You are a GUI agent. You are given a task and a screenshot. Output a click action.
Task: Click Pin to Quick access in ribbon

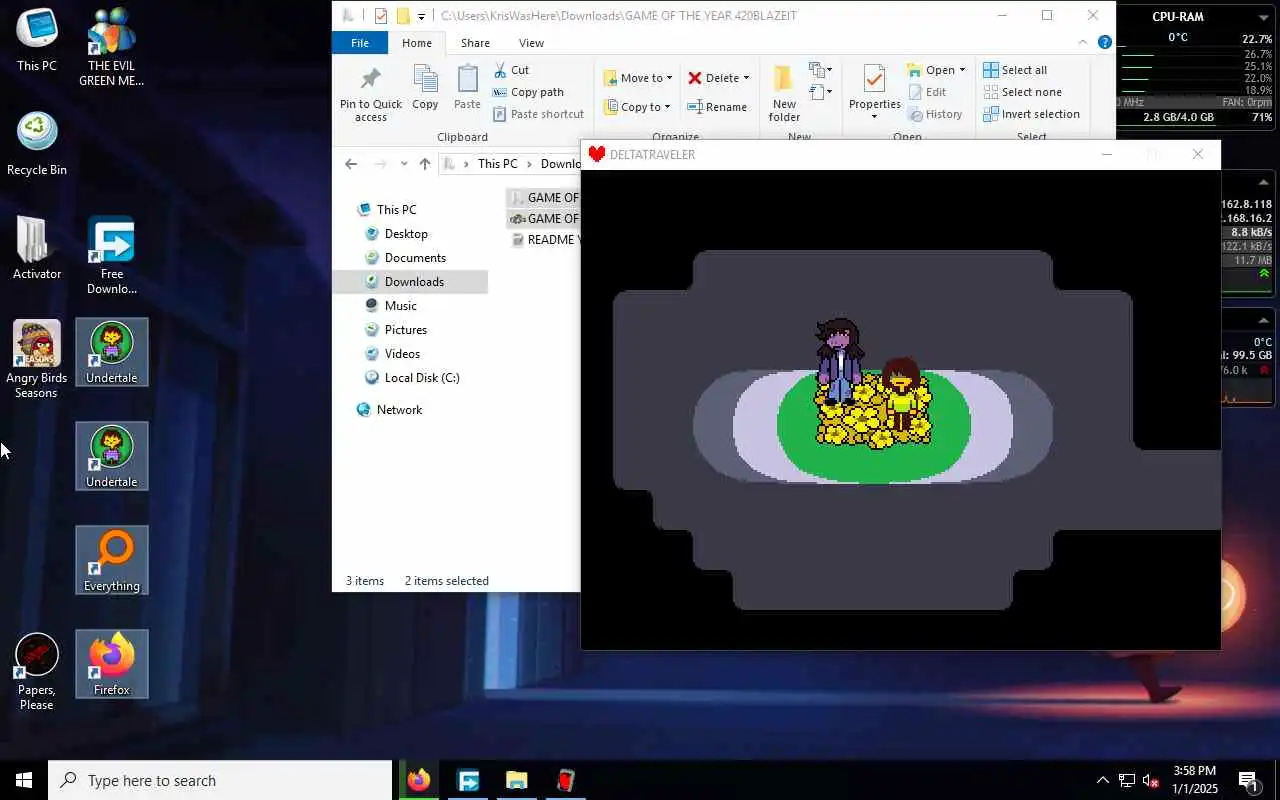pyautogui.click(x=370, y=95)
